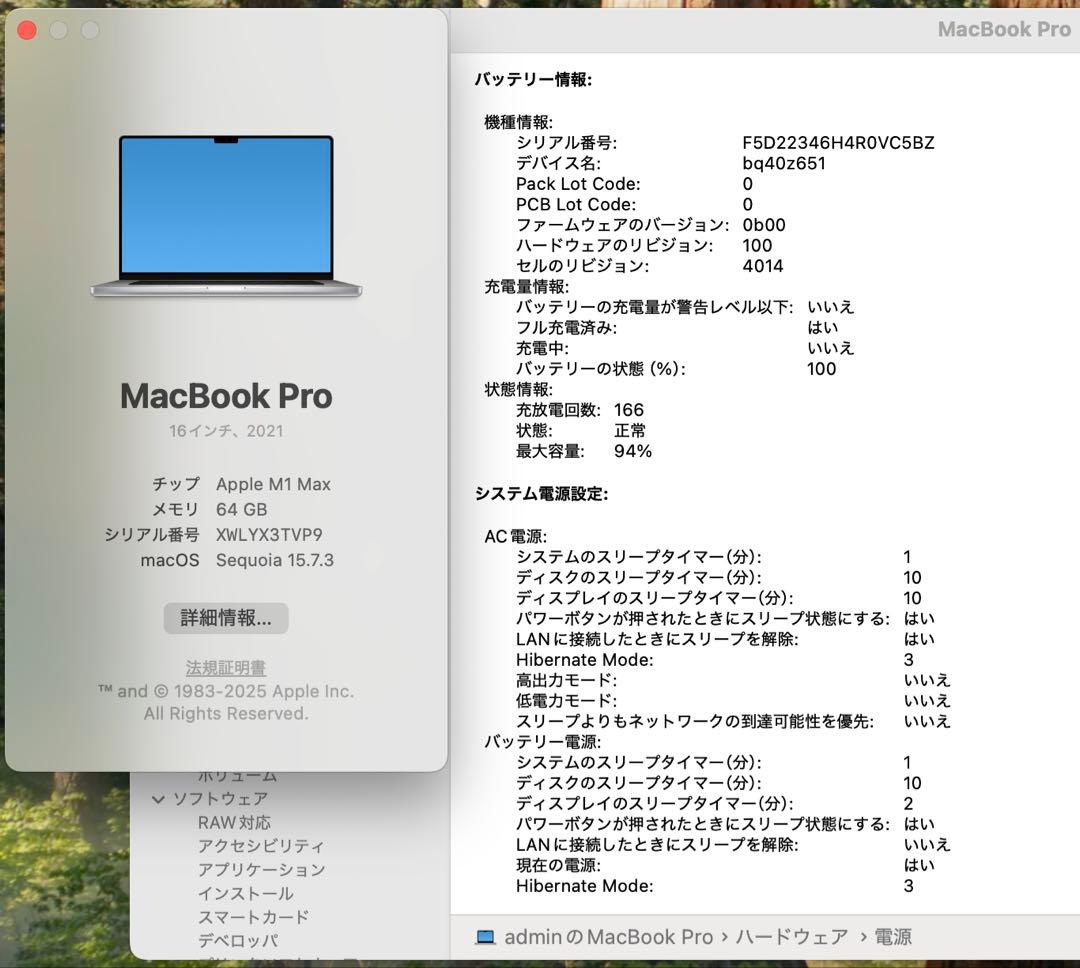Viewport: 1080px width, 968px height.
Task: Click the MacBook Pro laptop image
Action: point(226,216)
